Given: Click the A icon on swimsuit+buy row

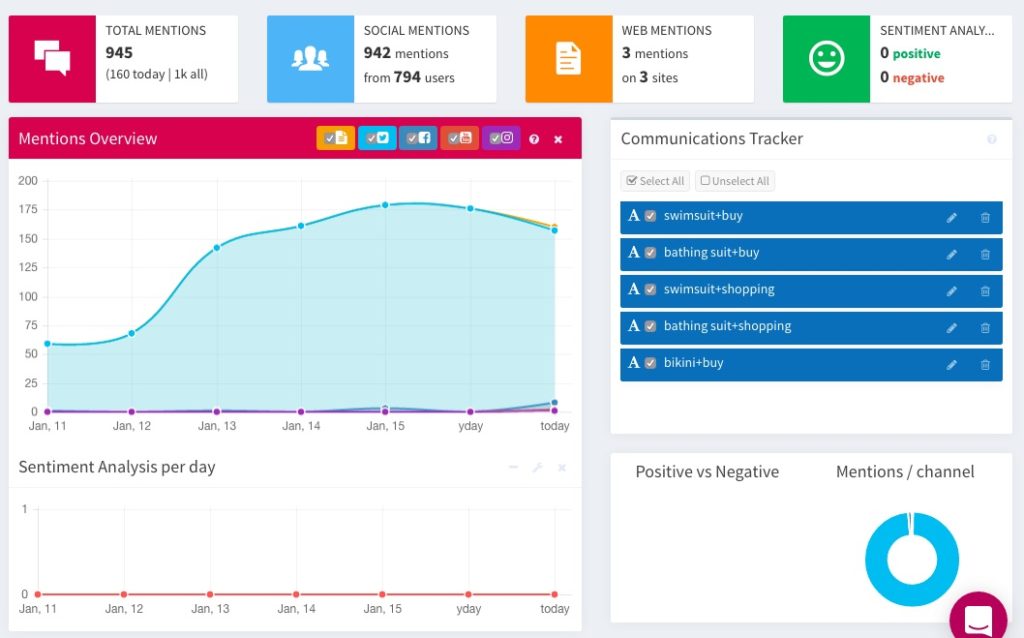Looking at the screenshot, I should coord(633,215).
